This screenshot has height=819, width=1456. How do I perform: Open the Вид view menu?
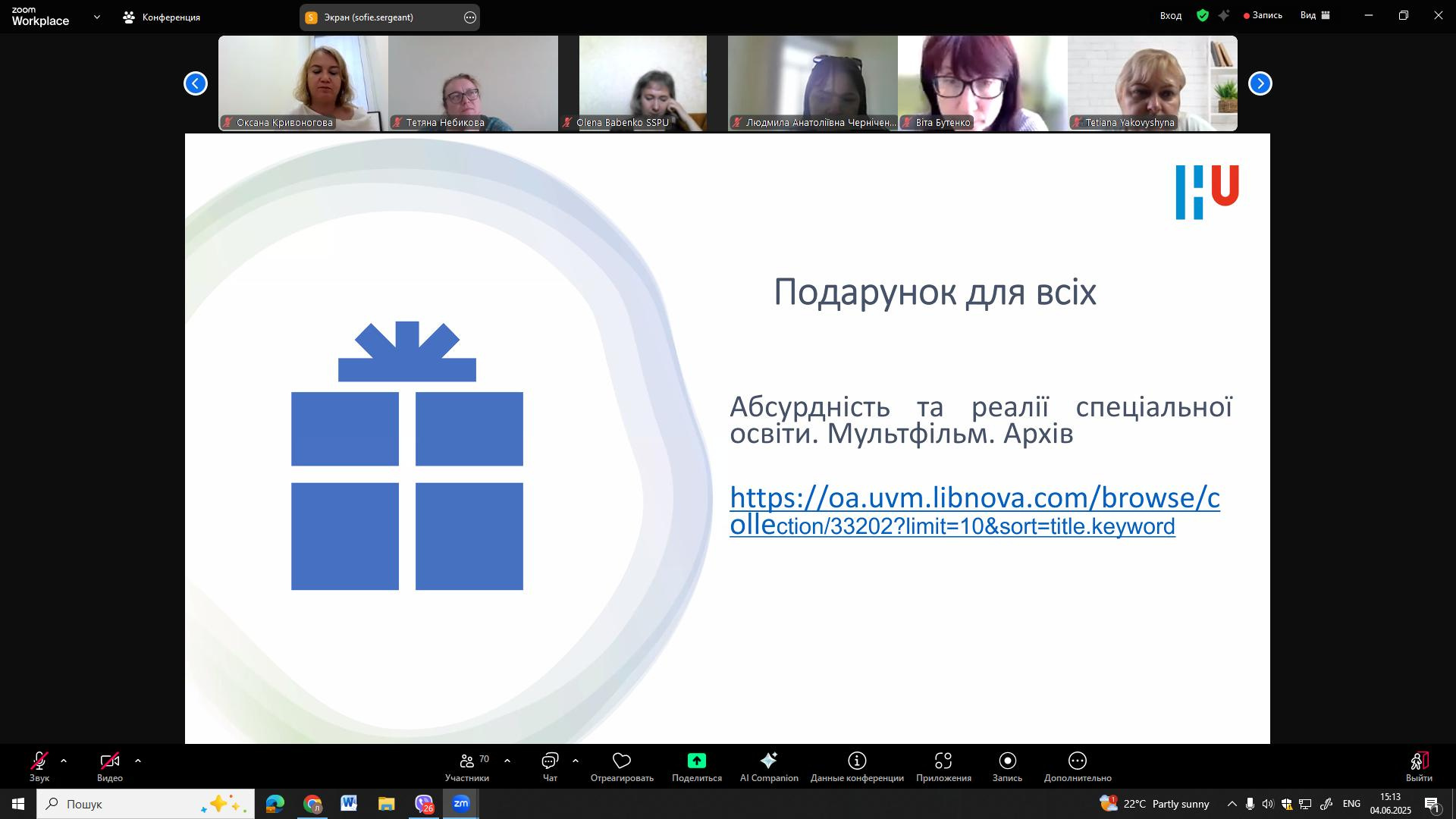click(1316, 15)
